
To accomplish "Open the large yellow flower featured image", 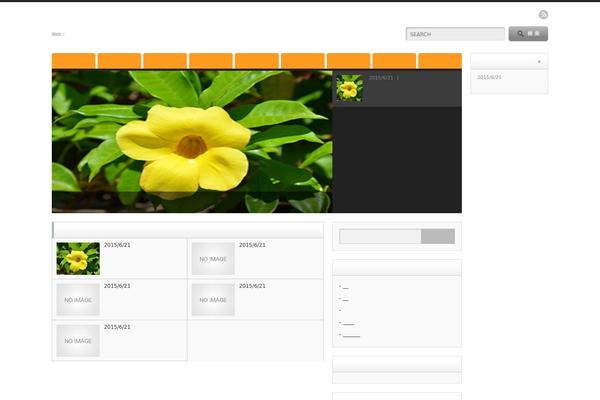I will pyautogui.click(x=192, y=141).
